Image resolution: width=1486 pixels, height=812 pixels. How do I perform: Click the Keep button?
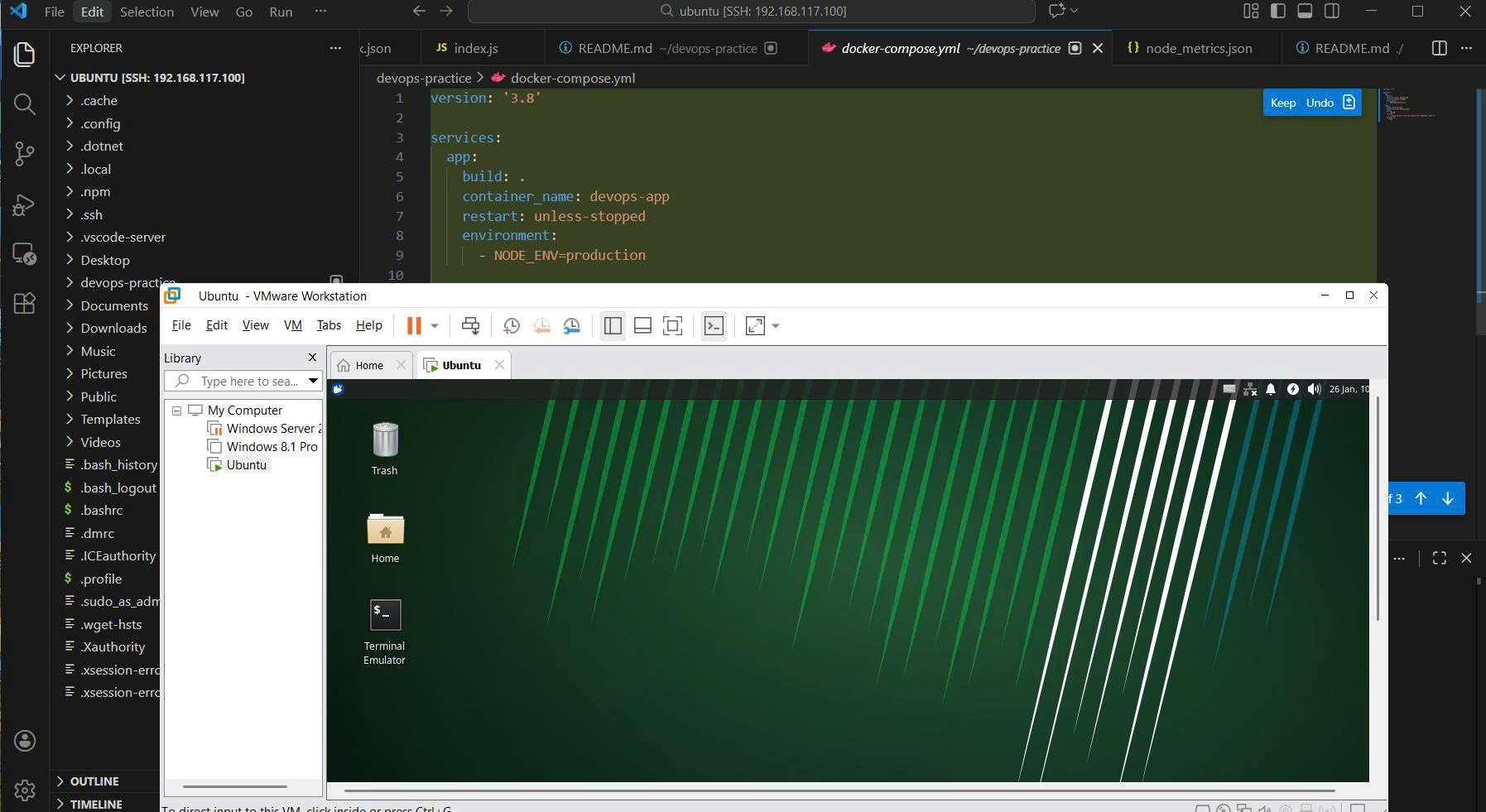coord(1282,103)
